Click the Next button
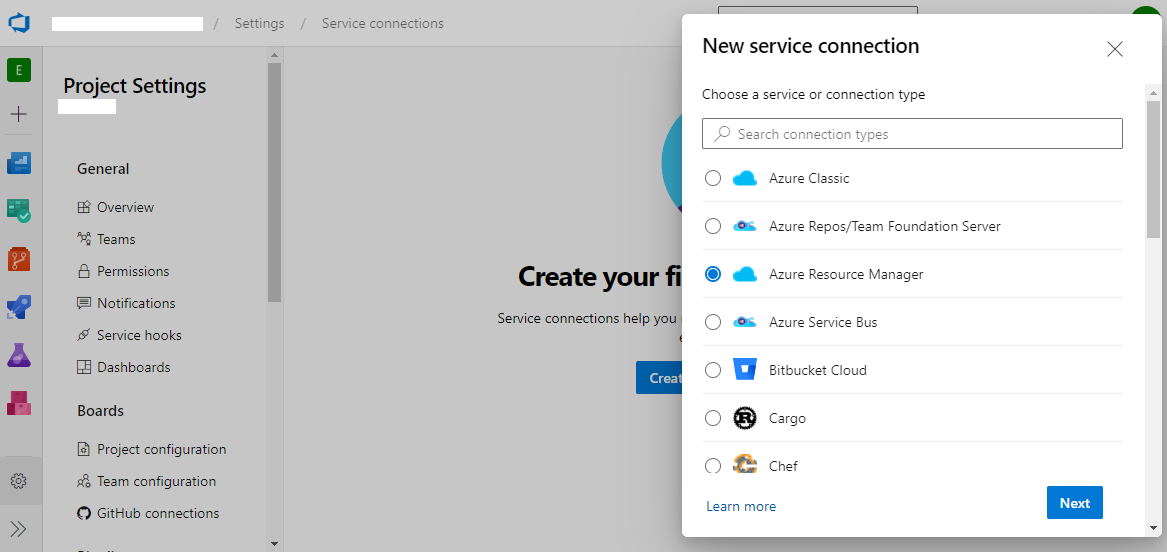Image resolution: width=1167 pixels, height=552 pixels. pos(1075,503)
